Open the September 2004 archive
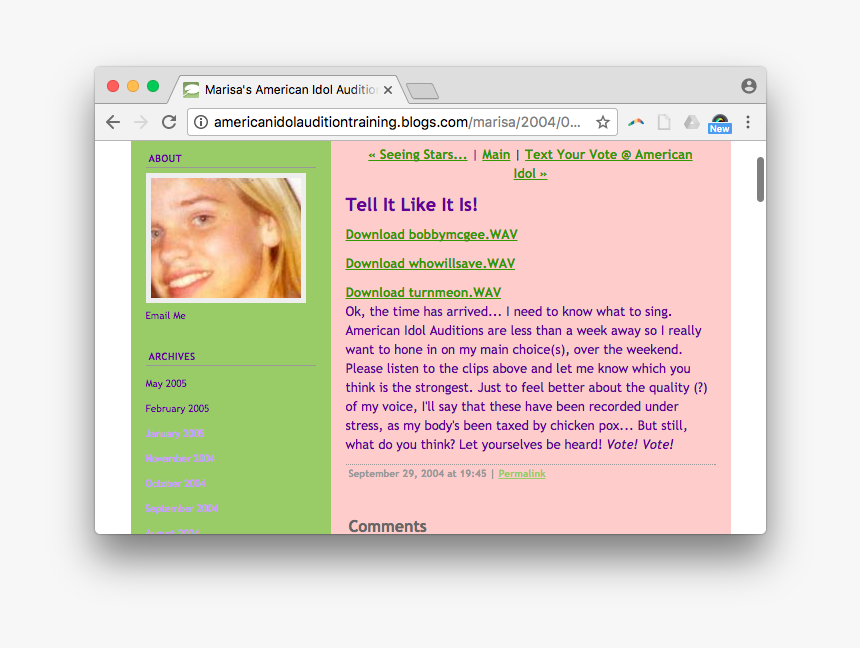Screen dimensions: 860x648 click(x=182, y=509)
